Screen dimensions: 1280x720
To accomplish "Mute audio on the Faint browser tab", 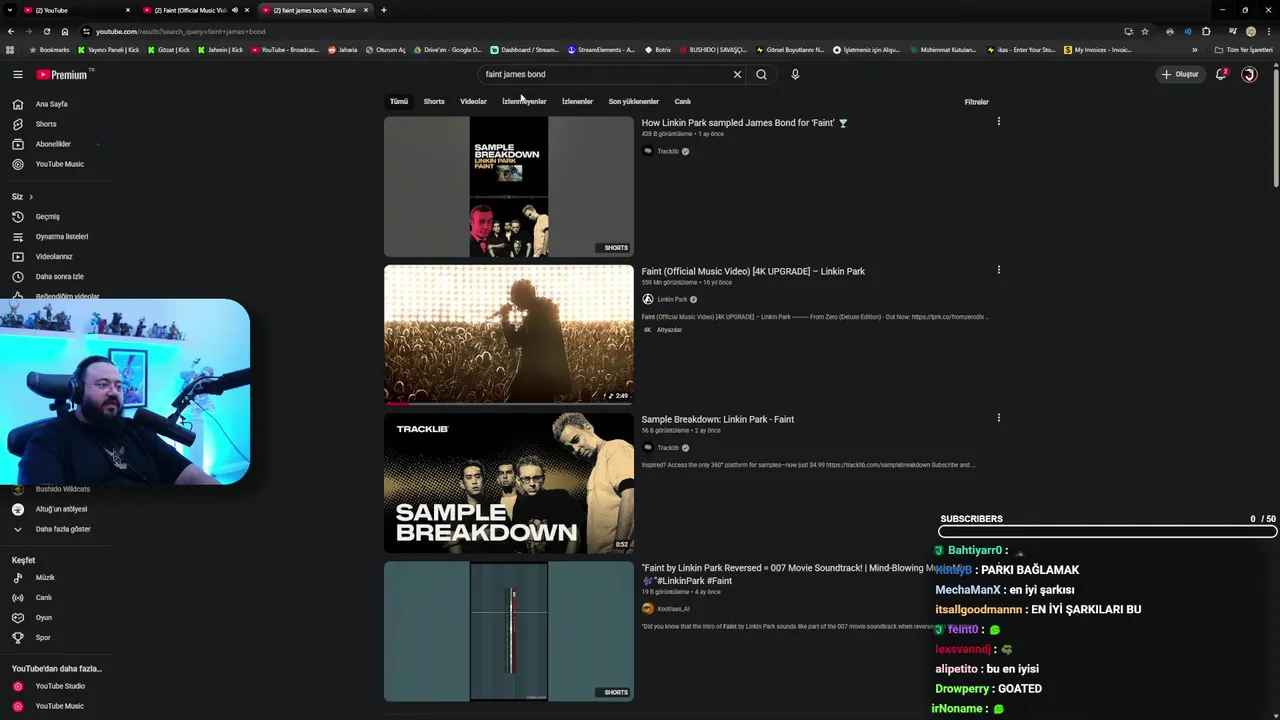I will point(235,10).
